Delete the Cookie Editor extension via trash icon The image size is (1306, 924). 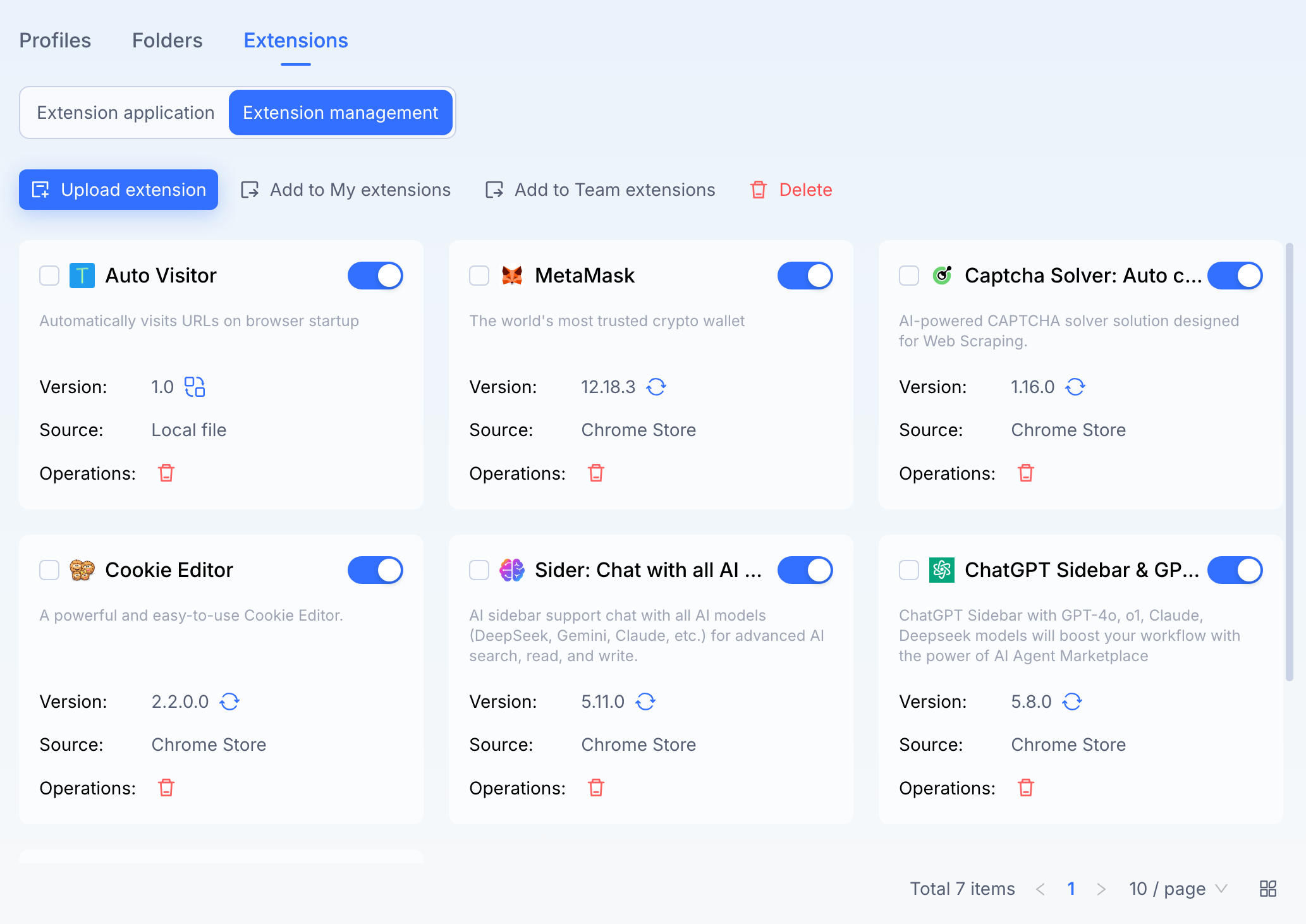point(166,787)
